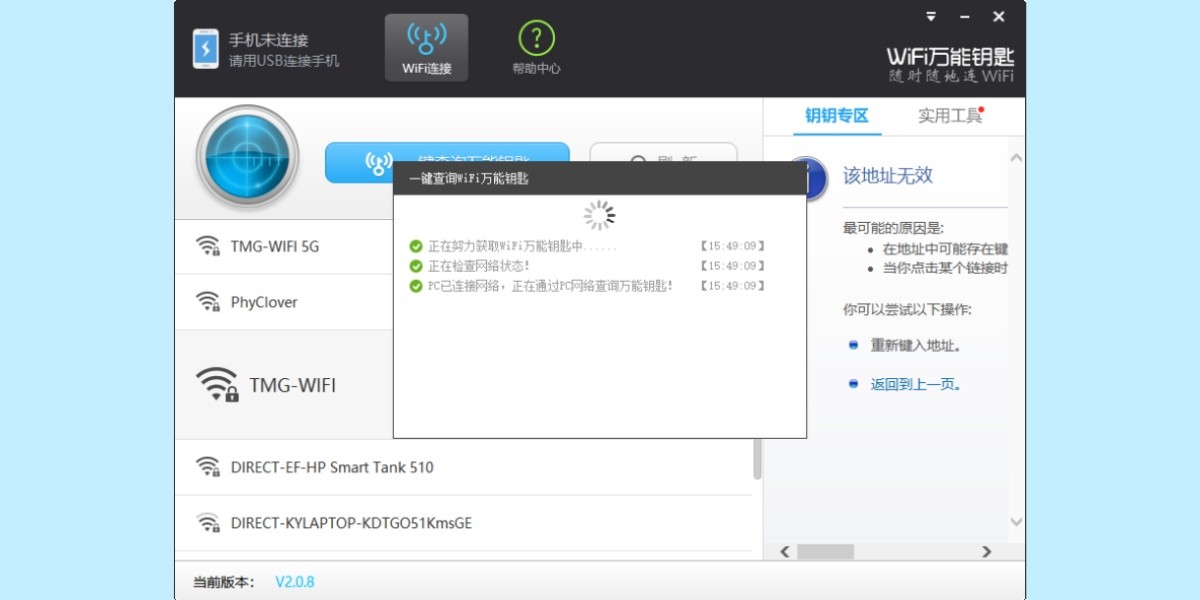Screen dimensions: 1200x600
Task: Minimize the WiFi万能钥匙 window
Action: pyautogui.click(x=965, y=16)
